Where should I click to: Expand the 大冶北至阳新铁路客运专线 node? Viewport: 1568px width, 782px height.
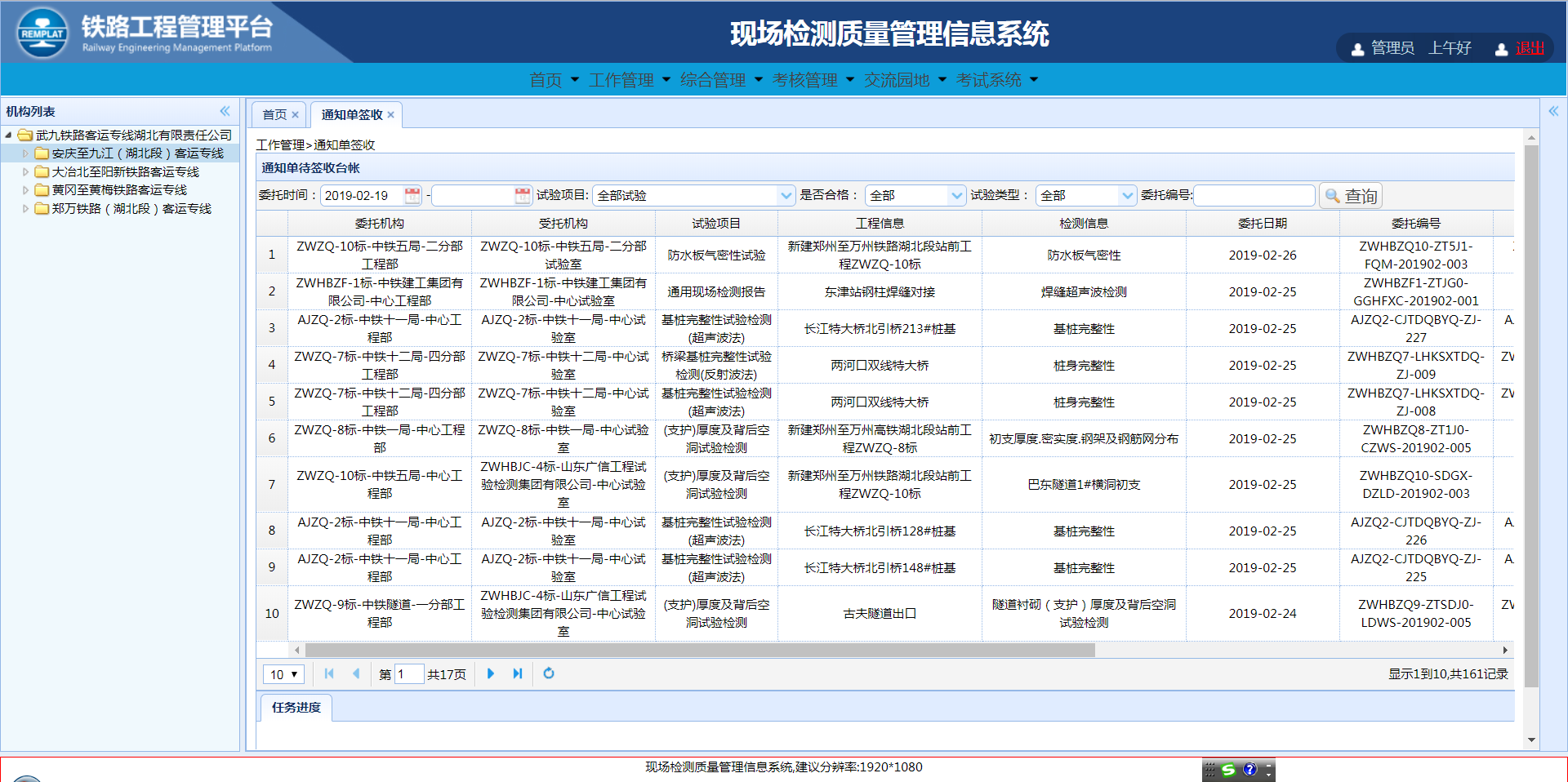click(25, 172)
